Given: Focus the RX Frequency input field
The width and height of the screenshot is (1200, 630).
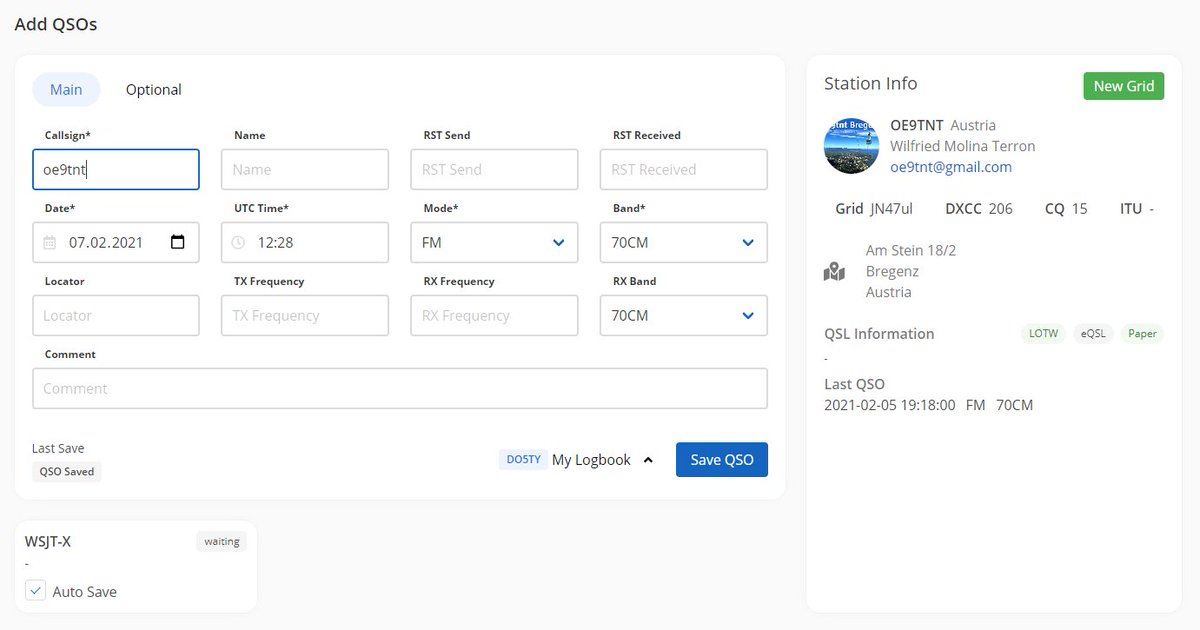Looking at the screenshot, I should [x=494, y=315].
